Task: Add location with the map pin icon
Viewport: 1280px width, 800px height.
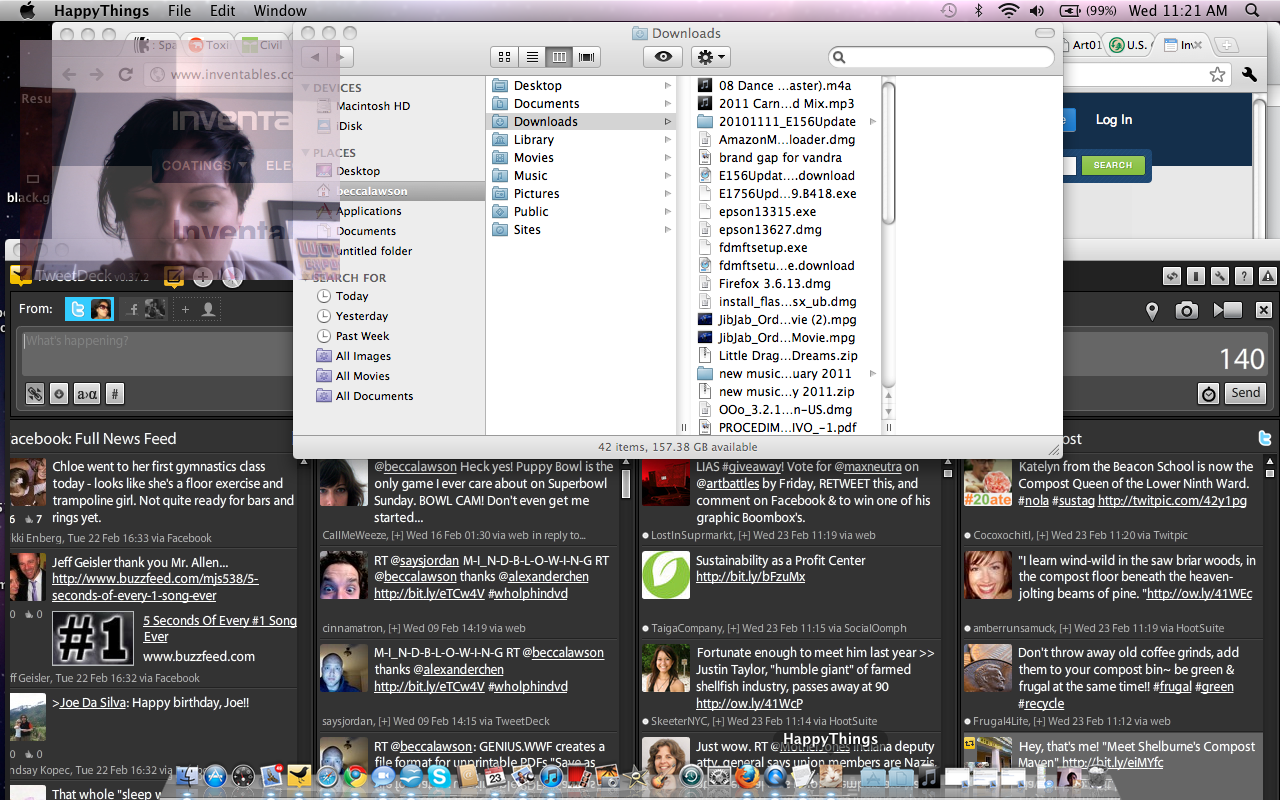Action: (x=1152, y=311)
